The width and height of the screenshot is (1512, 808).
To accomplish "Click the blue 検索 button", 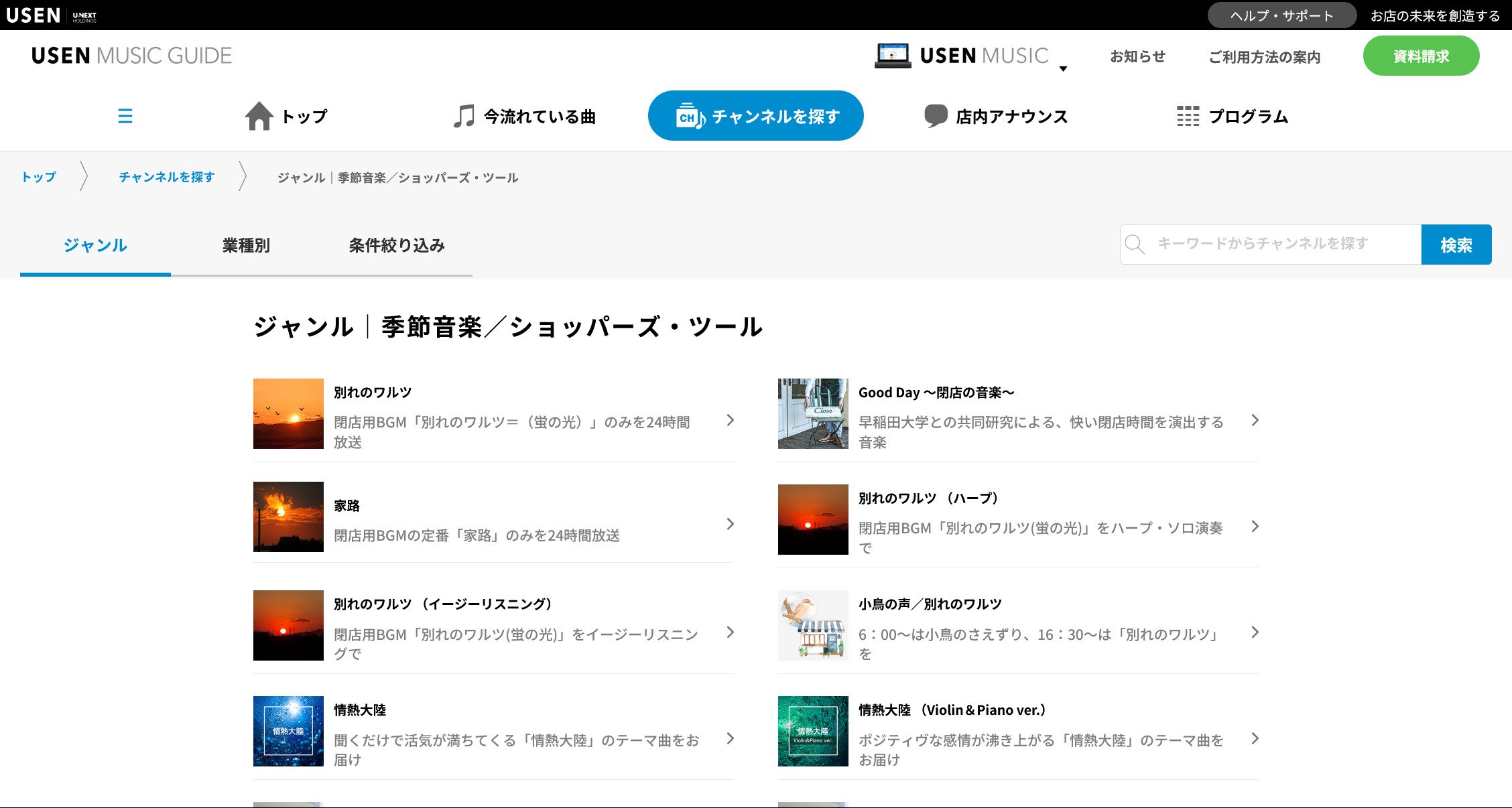I will click(1456, 245).
